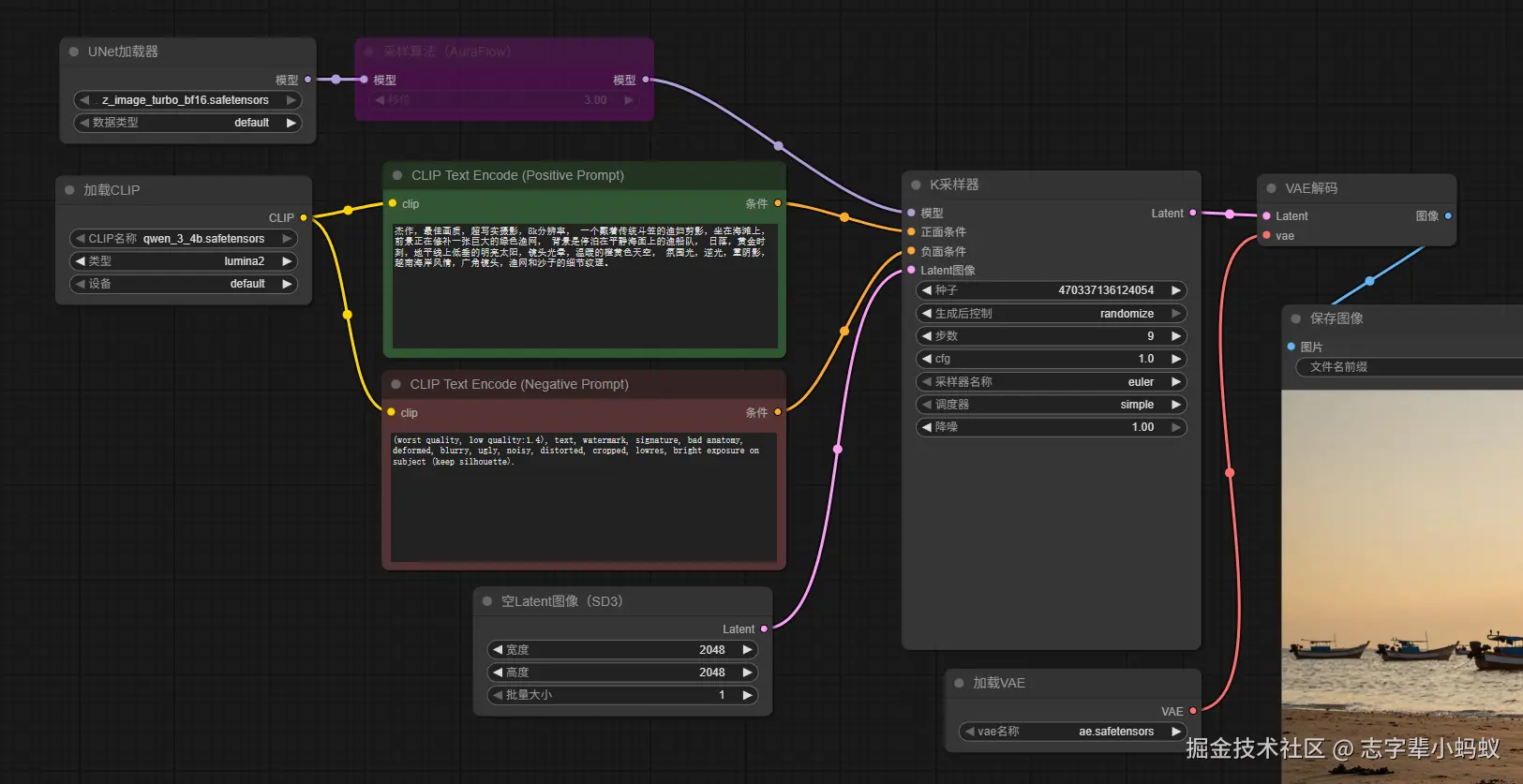Collapse the VAE解码 node with its dot

pos(1271,188)
